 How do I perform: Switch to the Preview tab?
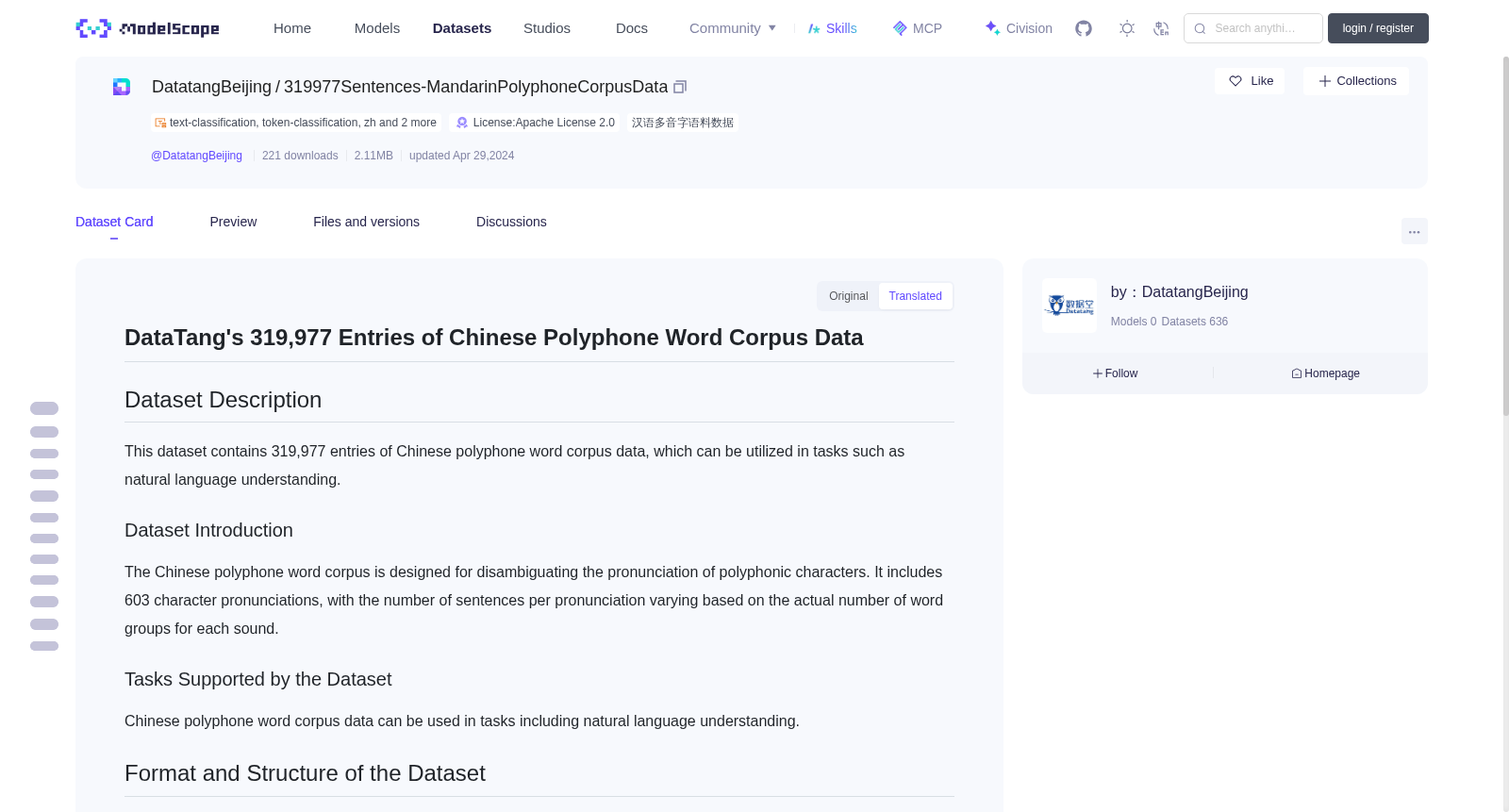(x=233, y=222)
